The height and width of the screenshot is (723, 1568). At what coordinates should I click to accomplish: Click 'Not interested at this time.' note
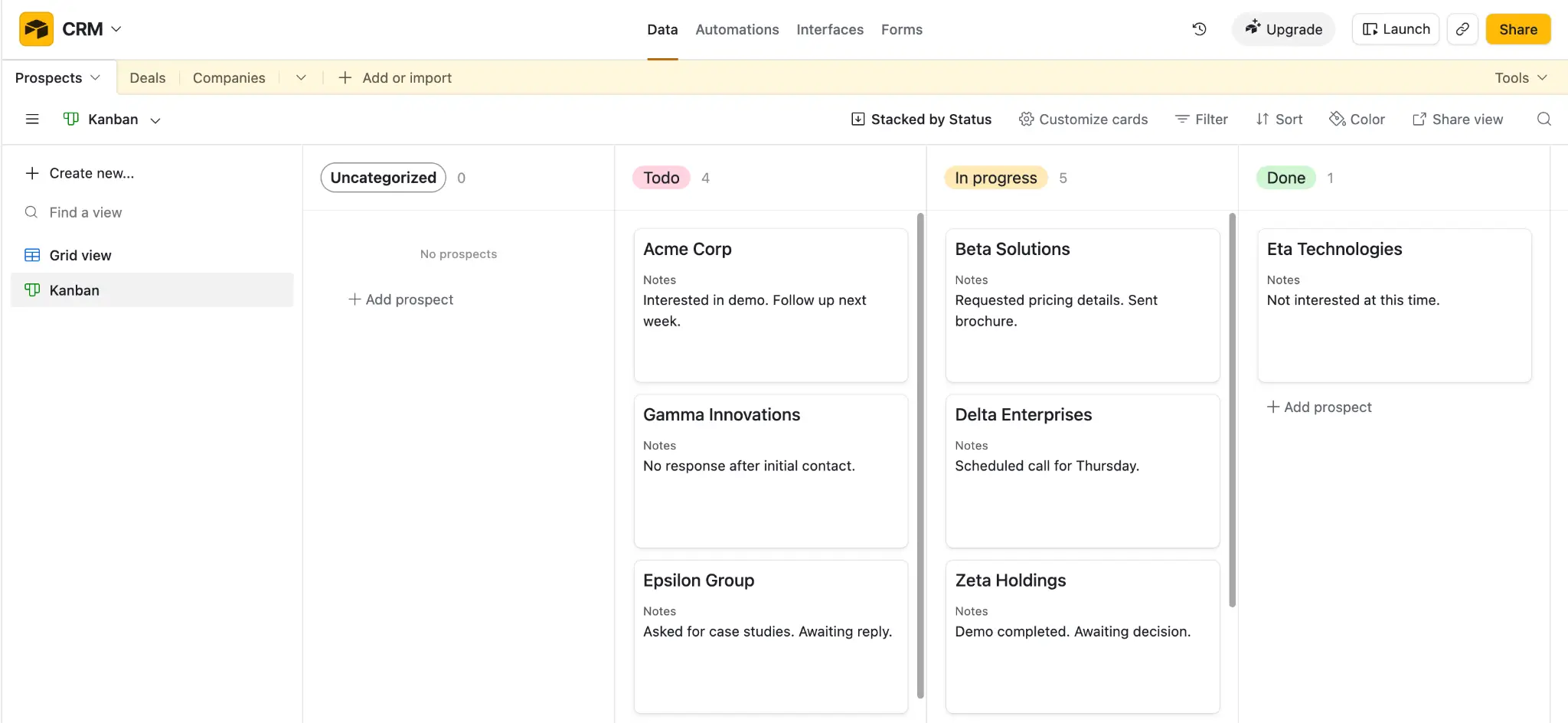click(x=1353, y=300)
